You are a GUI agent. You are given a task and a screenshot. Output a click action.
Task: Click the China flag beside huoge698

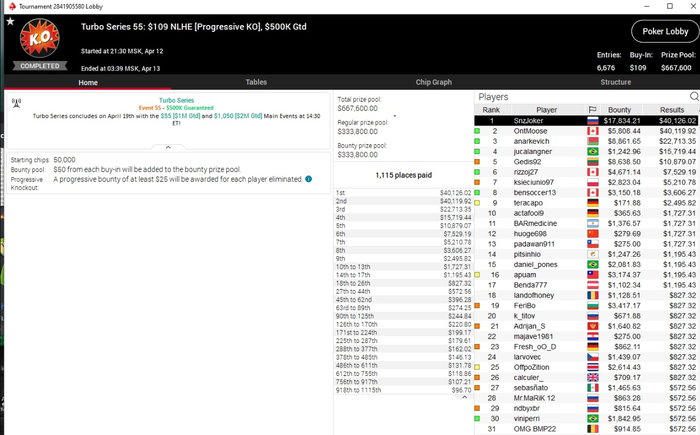pos(592,234)
